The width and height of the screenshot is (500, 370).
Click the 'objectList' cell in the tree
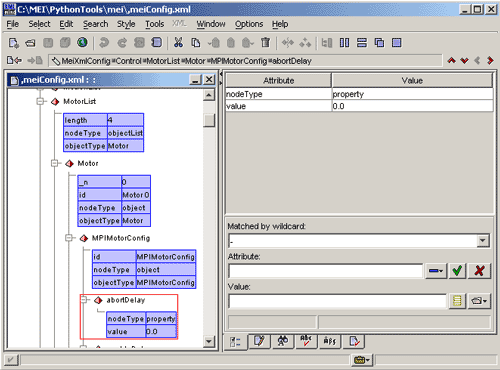(x=126, y=133)
